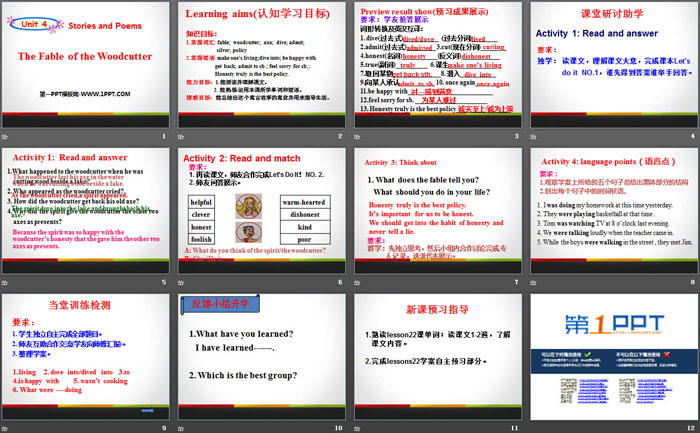Select the 'What have you learned?' slide

click(262, 360)
